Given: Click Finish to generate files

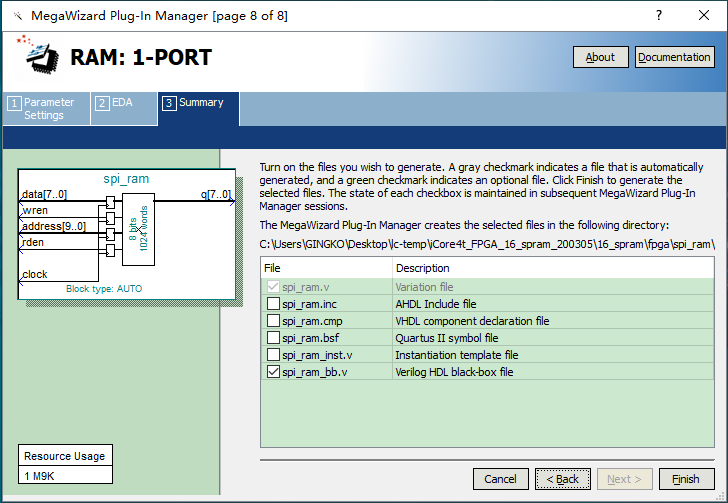Looking at the screenshot, I should [685, 479].
